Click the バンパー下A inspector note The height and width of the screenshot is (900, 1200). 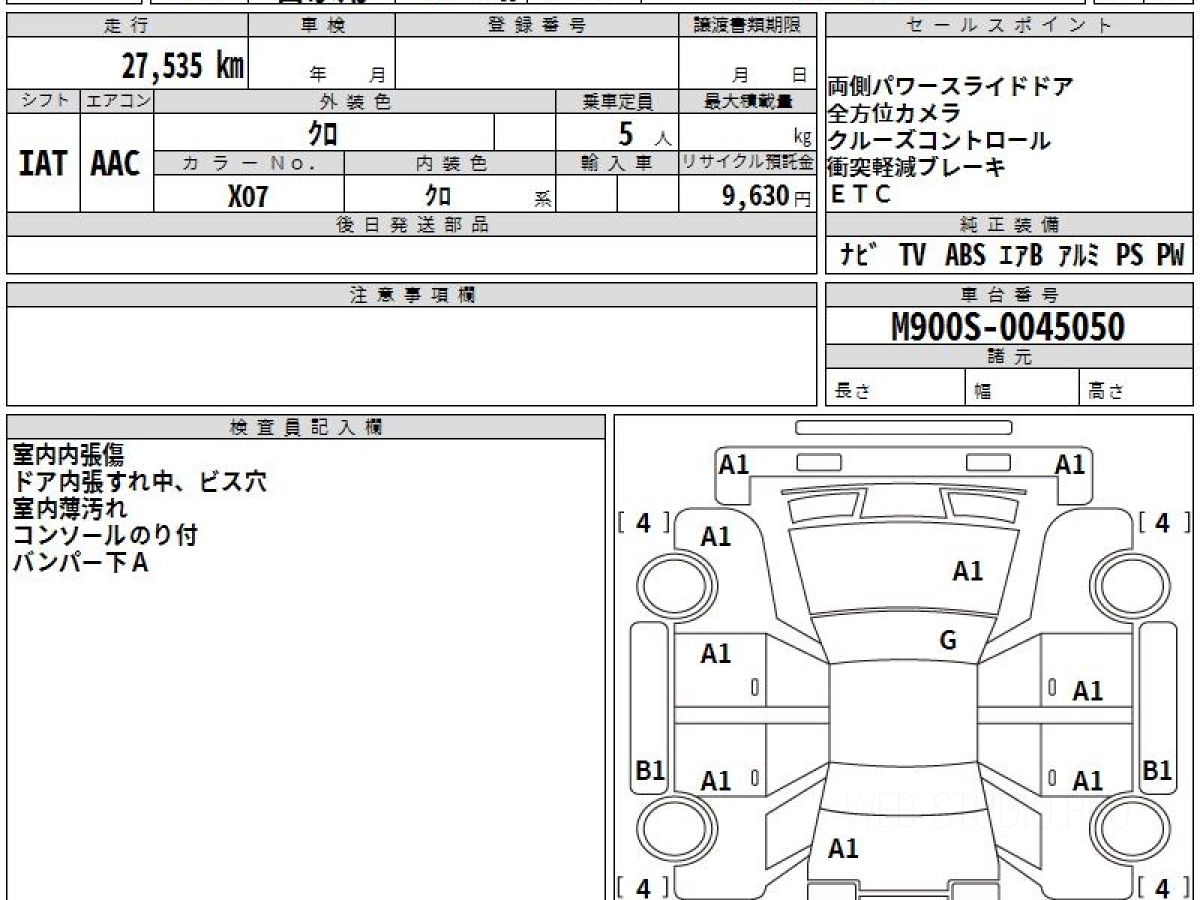(x=80, y=563)
